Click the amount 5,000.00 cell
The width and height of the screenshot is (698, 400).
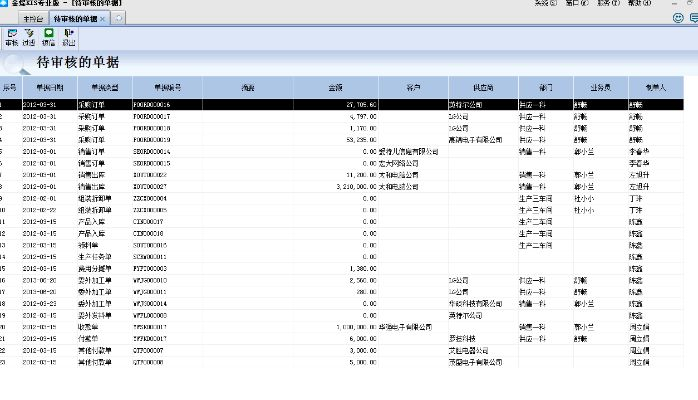(x=363, y=362)
